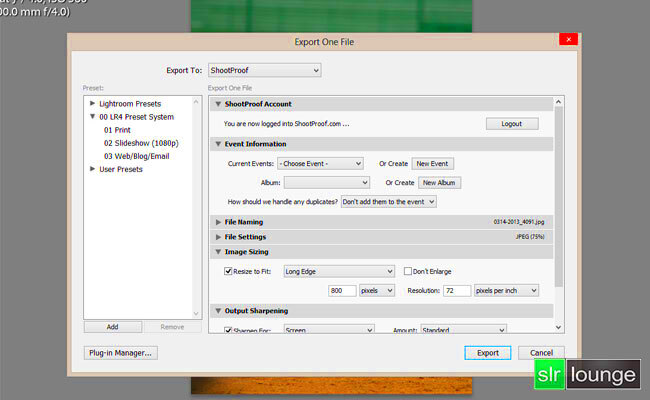Open the pixels per inch dropdown
650x400 pixels.
click(506, 291)
